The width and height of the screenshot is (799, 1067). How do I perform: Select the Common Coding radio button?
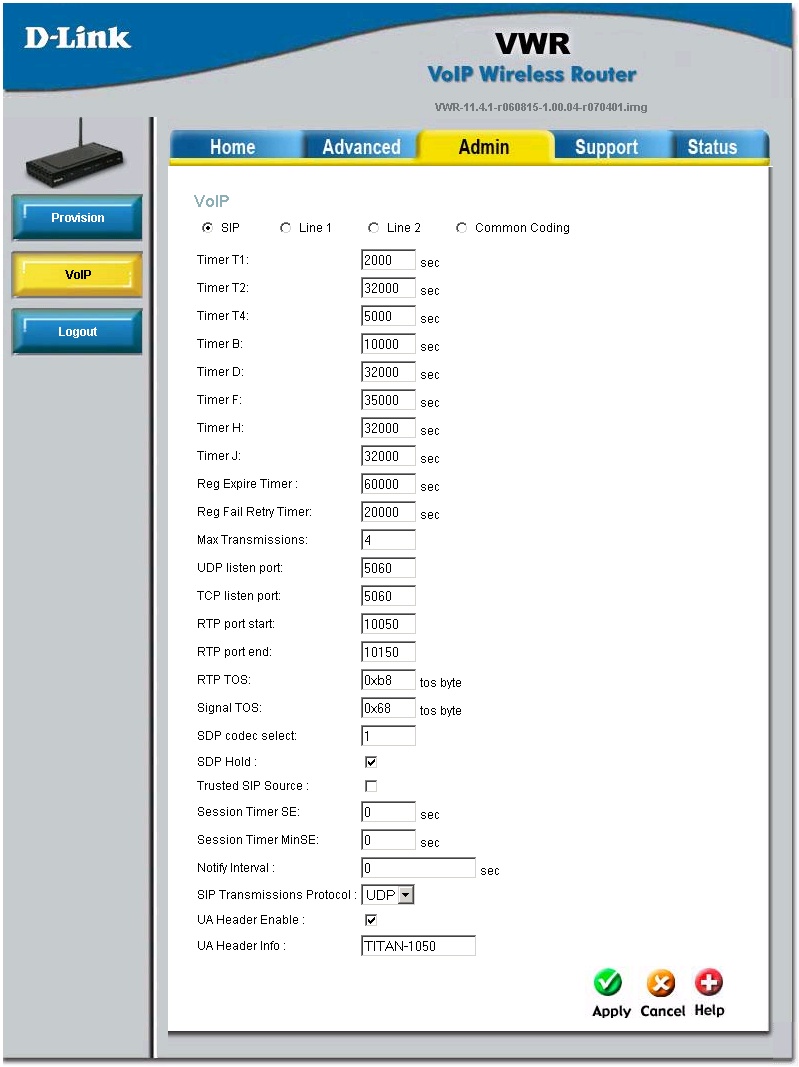click(x=461, y=227)
